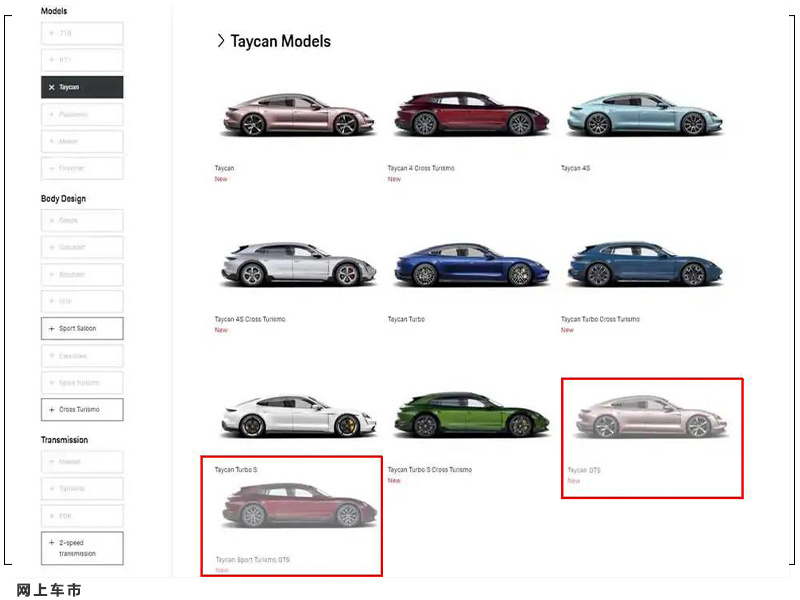Click the Models filter section heading
This screenshot has height=600, width=800.
(54, 11)
